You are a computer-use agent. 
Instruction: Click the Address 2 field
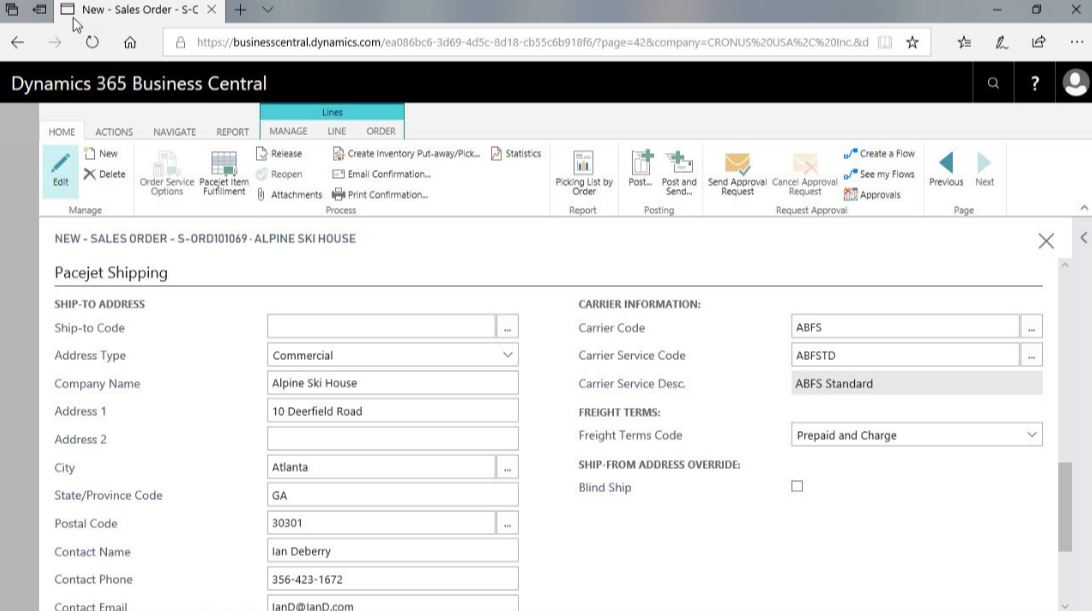coord(393,439)
